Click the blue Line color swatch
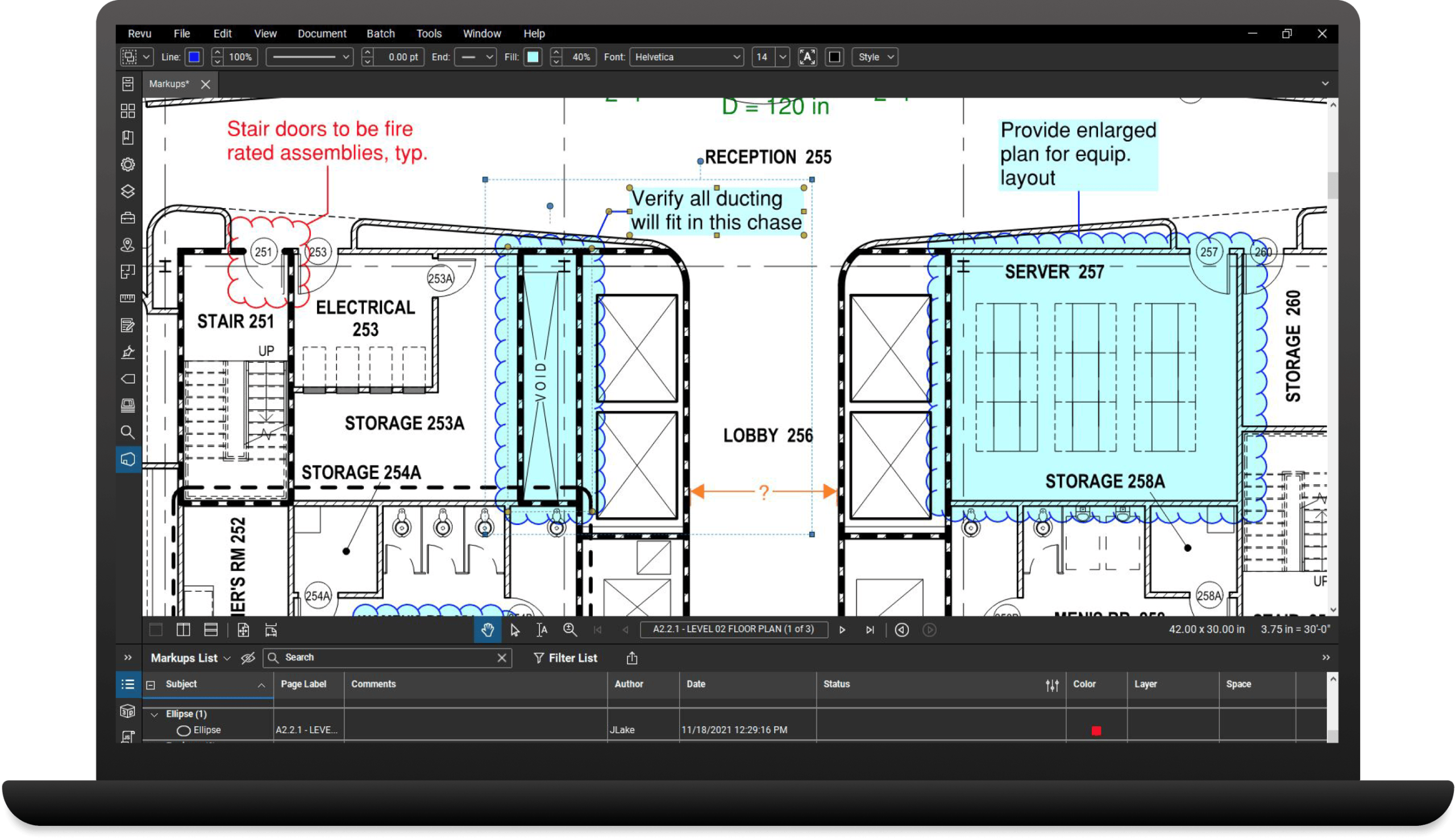 tap(194, 57)
